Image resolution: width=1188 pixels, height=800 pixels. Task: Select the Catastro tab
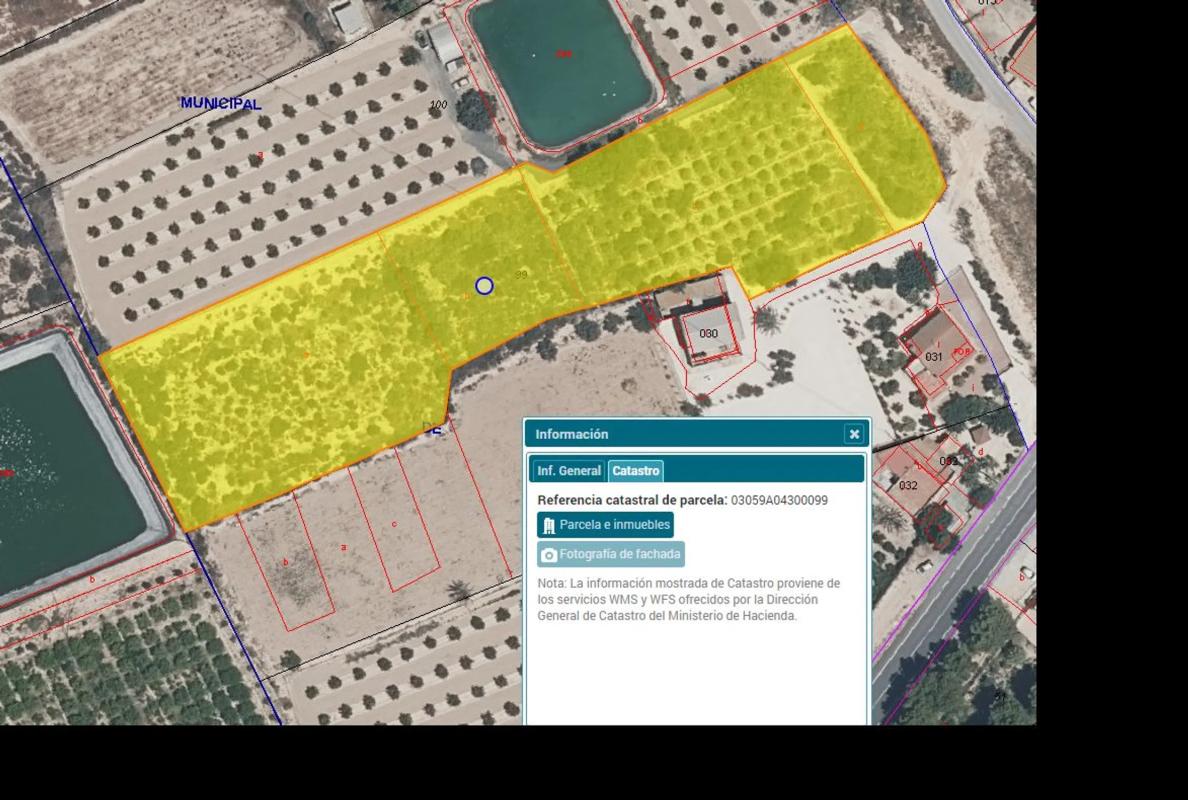point(636,471)
